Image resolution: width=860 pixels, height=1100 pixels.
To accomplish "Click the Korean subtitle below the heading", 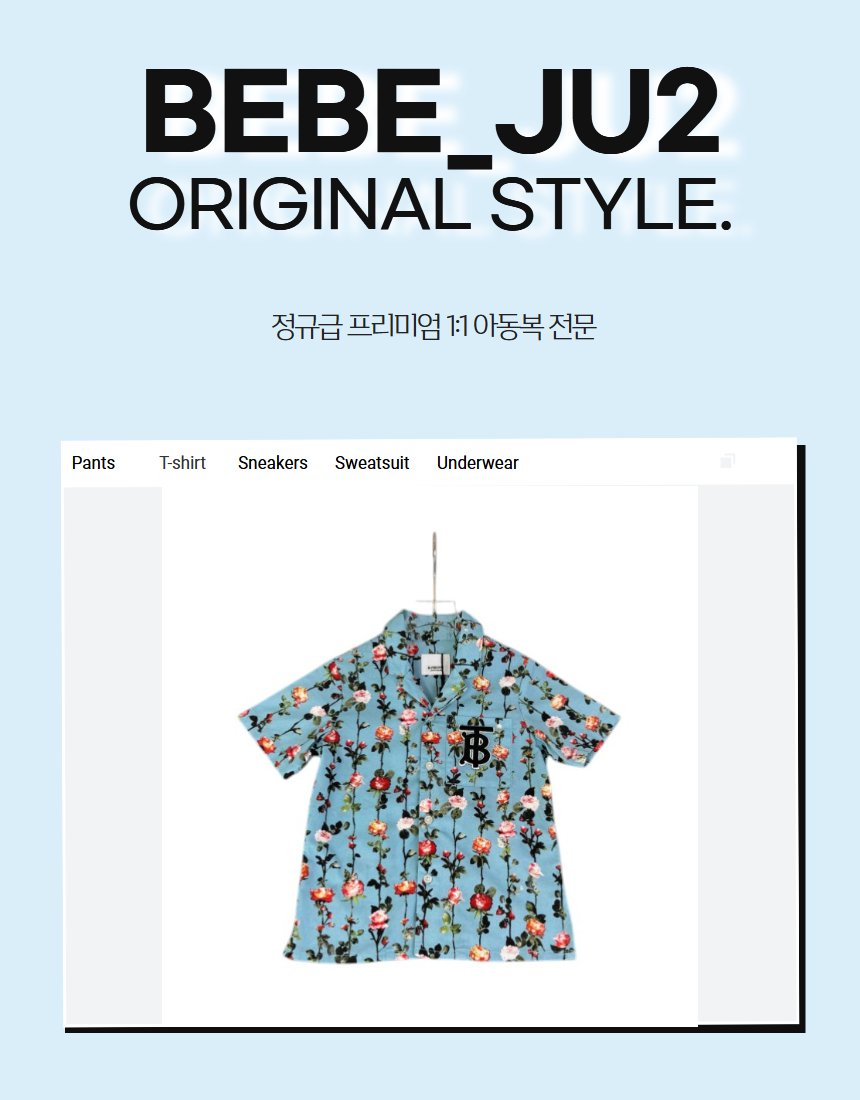I will 434,326.
